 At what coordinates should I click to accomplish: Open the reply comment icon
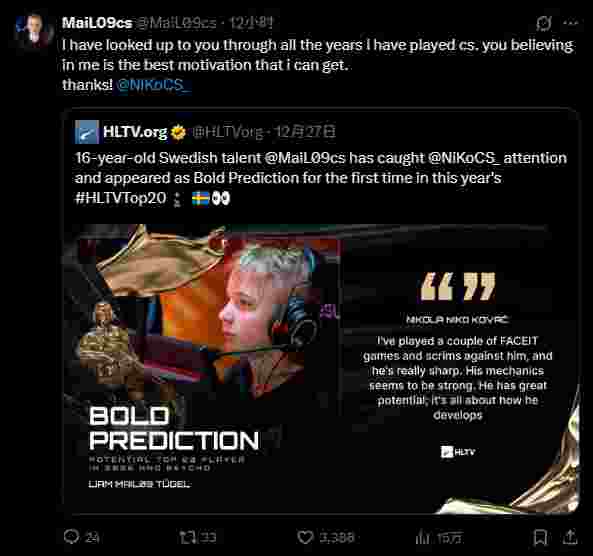71,536
